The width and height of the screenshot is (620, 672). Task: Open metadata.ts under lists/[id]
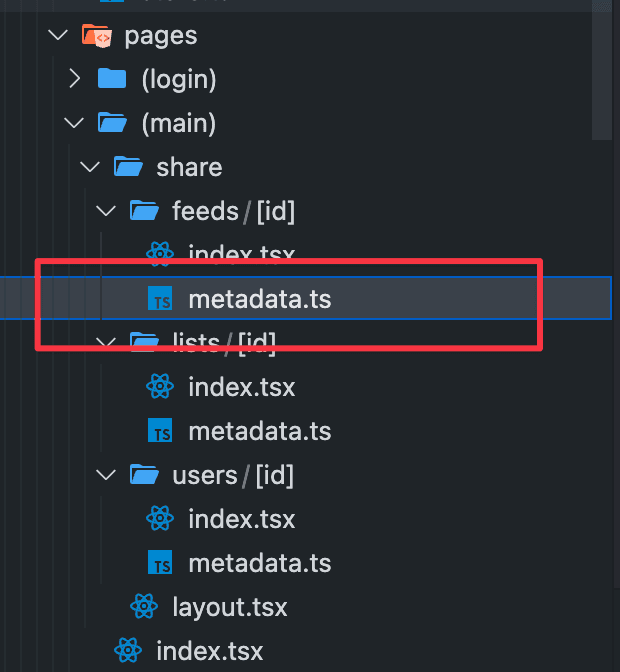pyautogui.click(x=259, y=431)
